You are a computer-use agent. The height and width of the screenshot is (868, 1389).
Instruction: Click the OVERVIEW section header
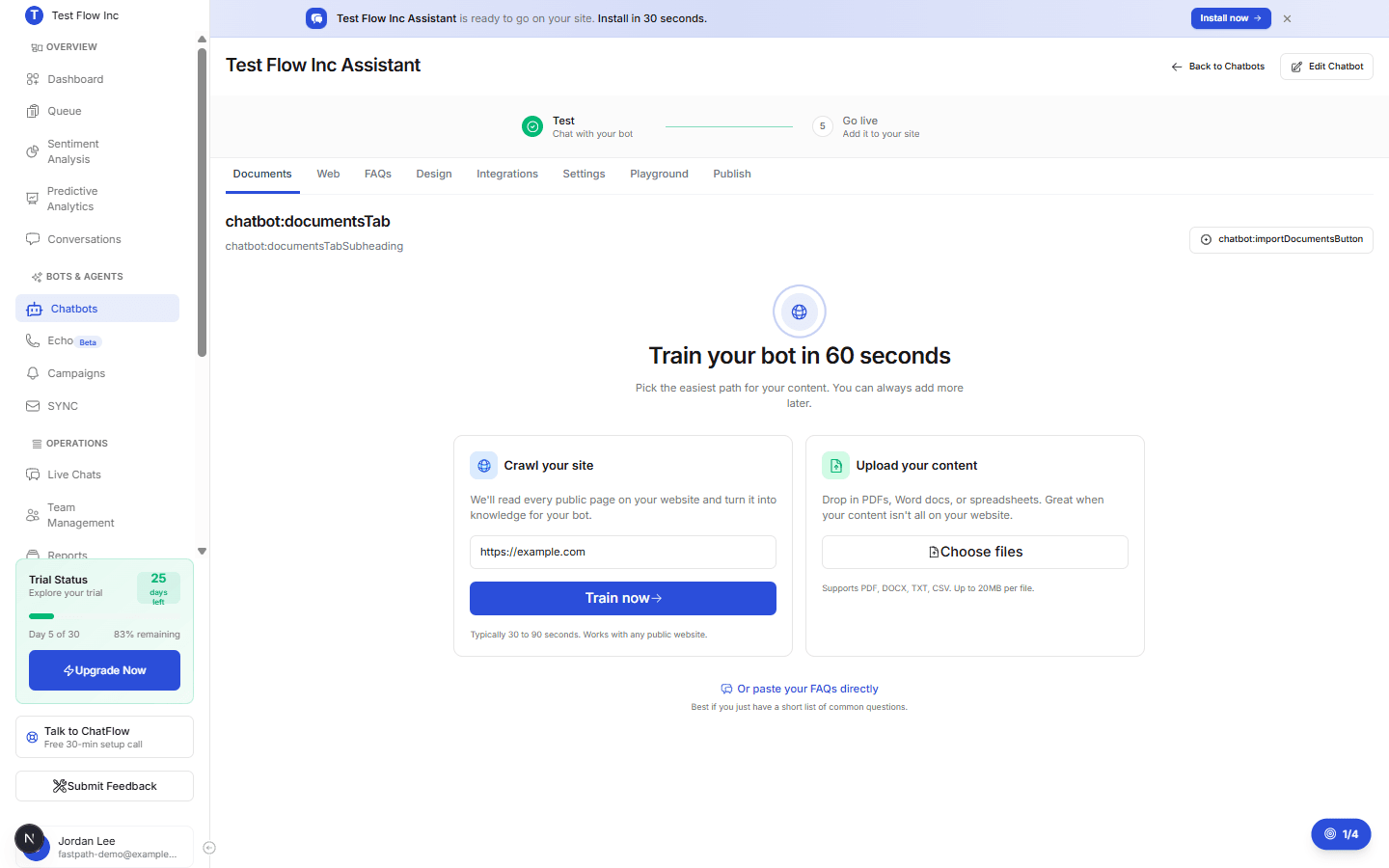(71, 47)
